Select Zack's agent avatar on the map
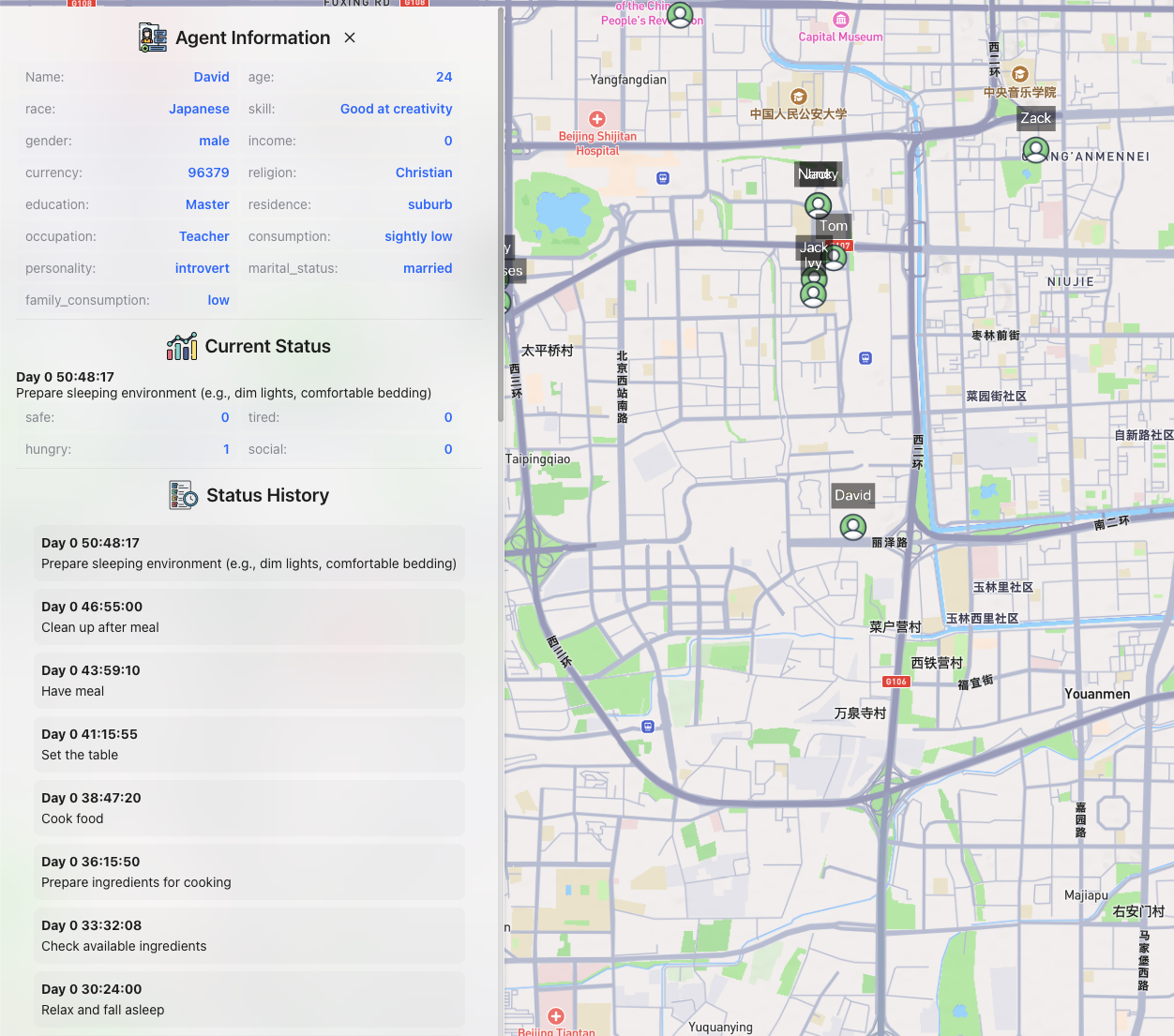The image size is (1174, 1036). (1035, 150)
